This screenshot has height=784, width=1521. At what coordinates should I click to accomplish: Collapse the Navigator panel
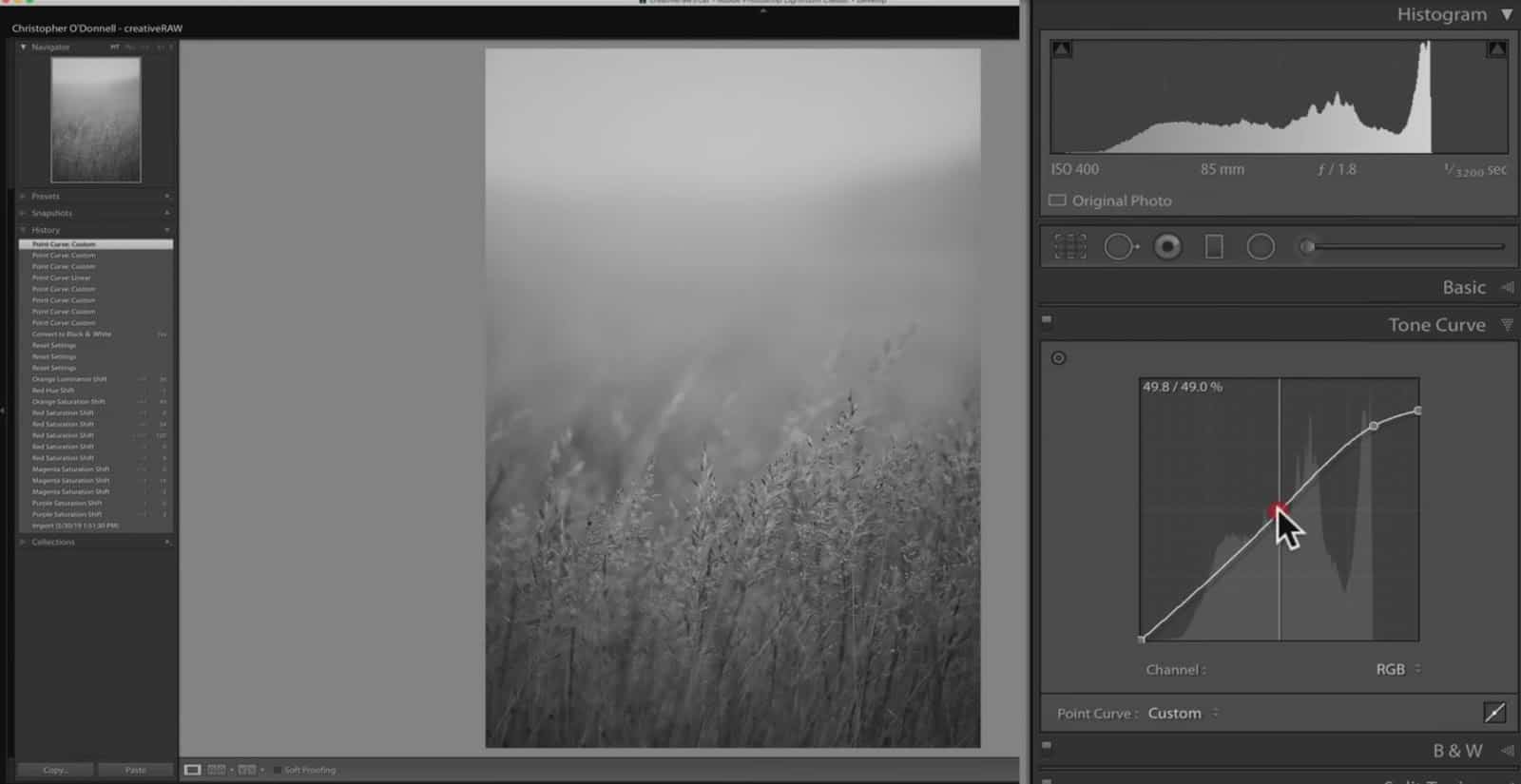point(23,47)
